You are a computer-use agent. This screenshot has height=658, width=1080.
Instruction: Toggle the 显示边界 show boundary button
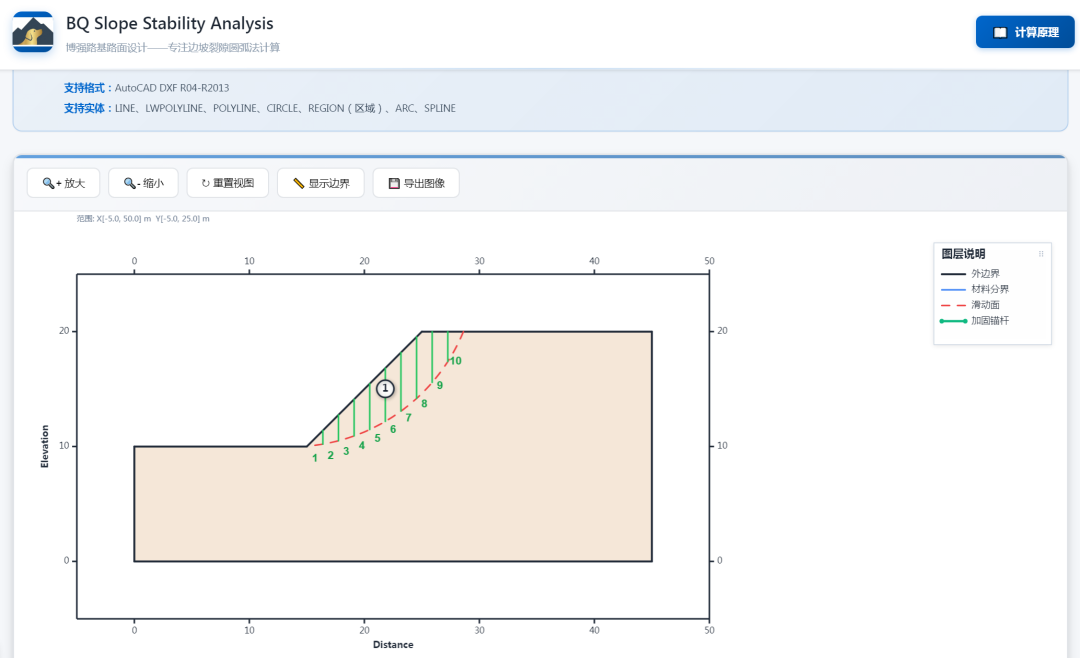point(321,183)
